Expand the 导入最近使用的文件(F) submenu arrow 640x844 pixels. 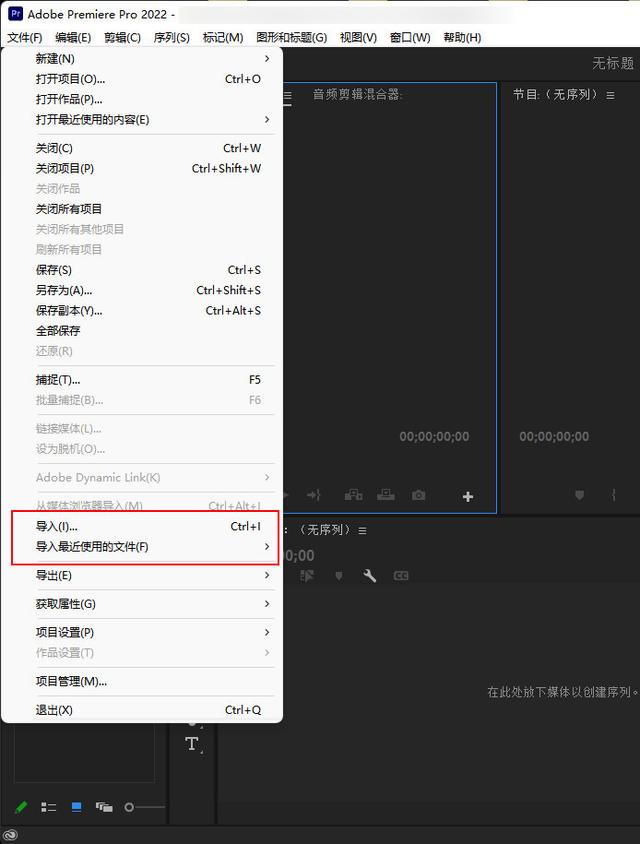click(x=267, y=546)
